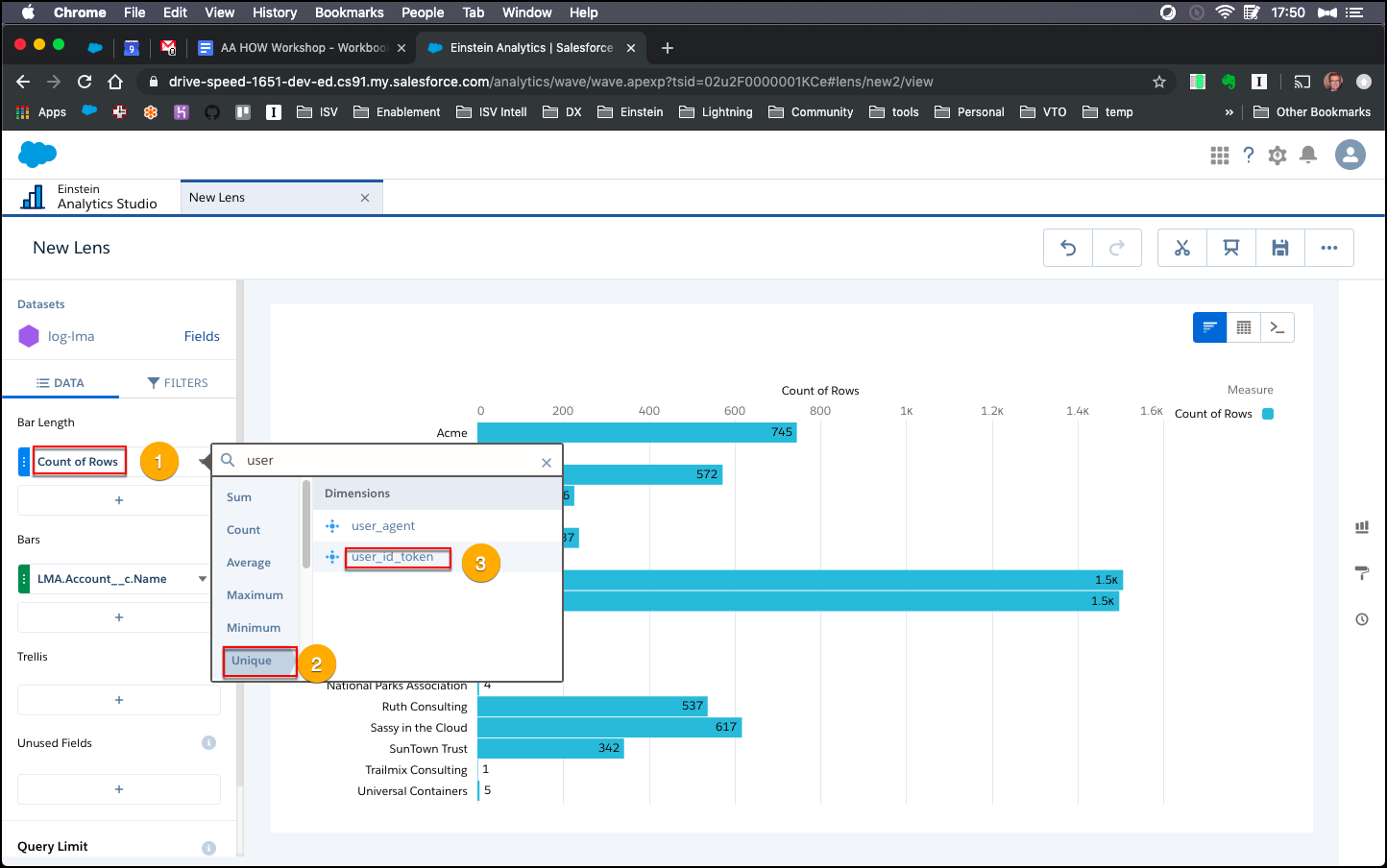Click the Sassy in the Cloud bar
The width and height of the screenshot is (1387, 868).
(x=609, y=728)
